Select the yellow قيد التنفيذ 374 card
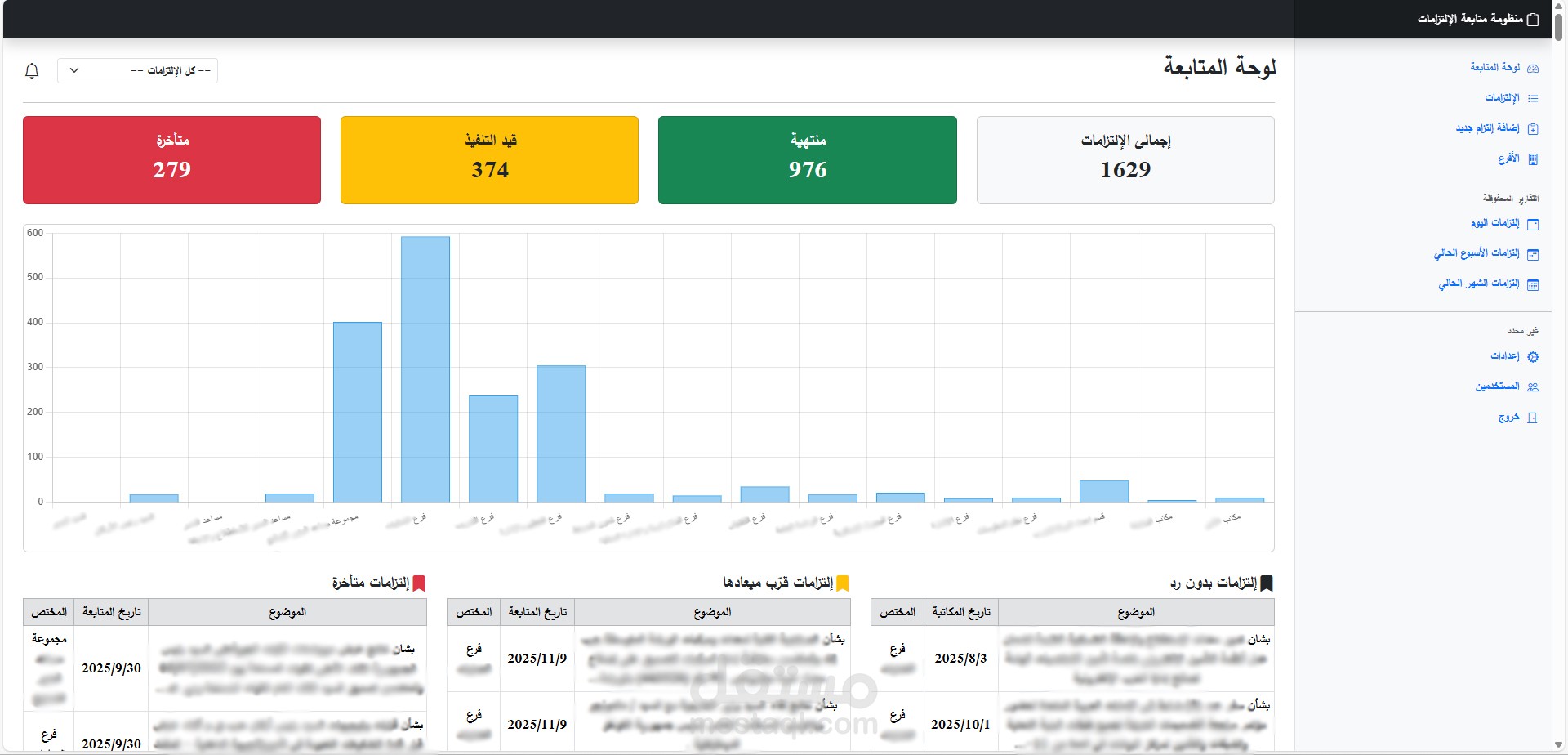 tap(489, 160)
